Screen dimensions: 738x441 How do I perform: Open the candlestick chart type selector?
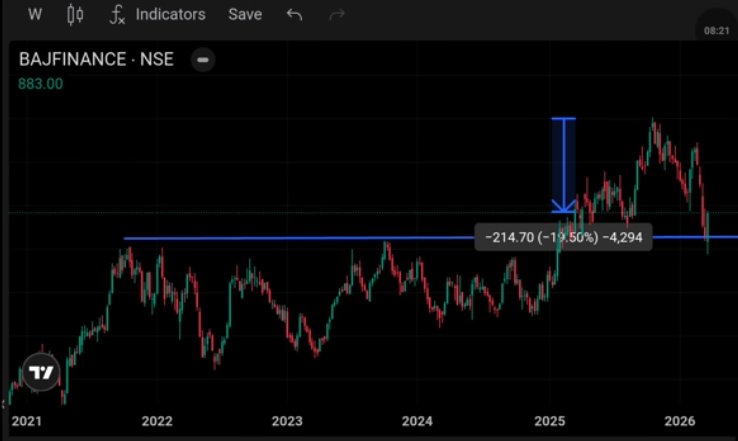[75, 15]
